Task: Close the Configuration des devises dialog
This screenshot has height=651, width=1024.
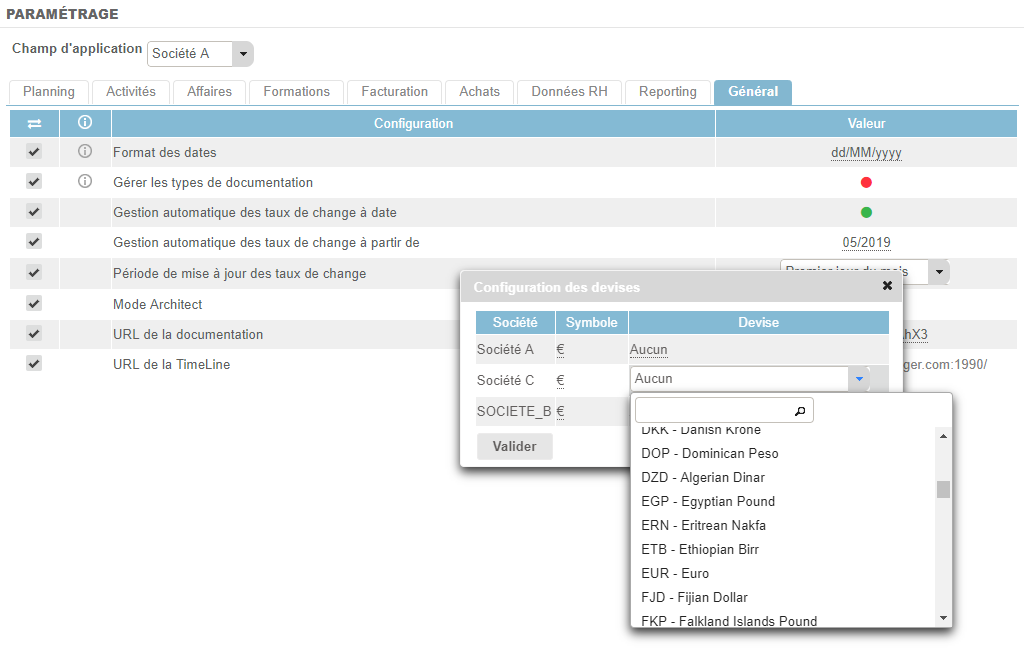Action: [887, 286]
